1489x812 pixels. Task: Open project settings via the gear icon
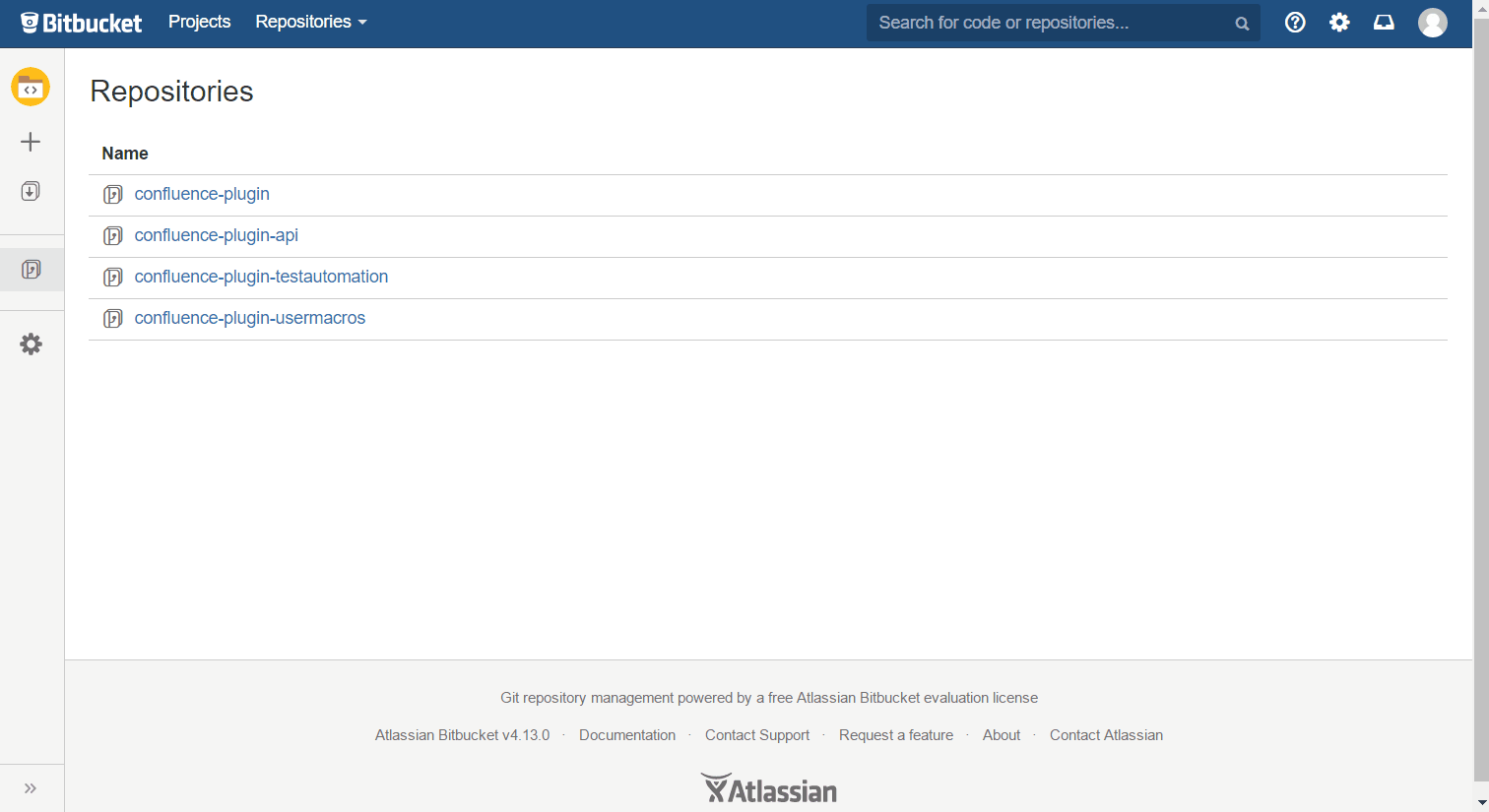tap(31, 344)
